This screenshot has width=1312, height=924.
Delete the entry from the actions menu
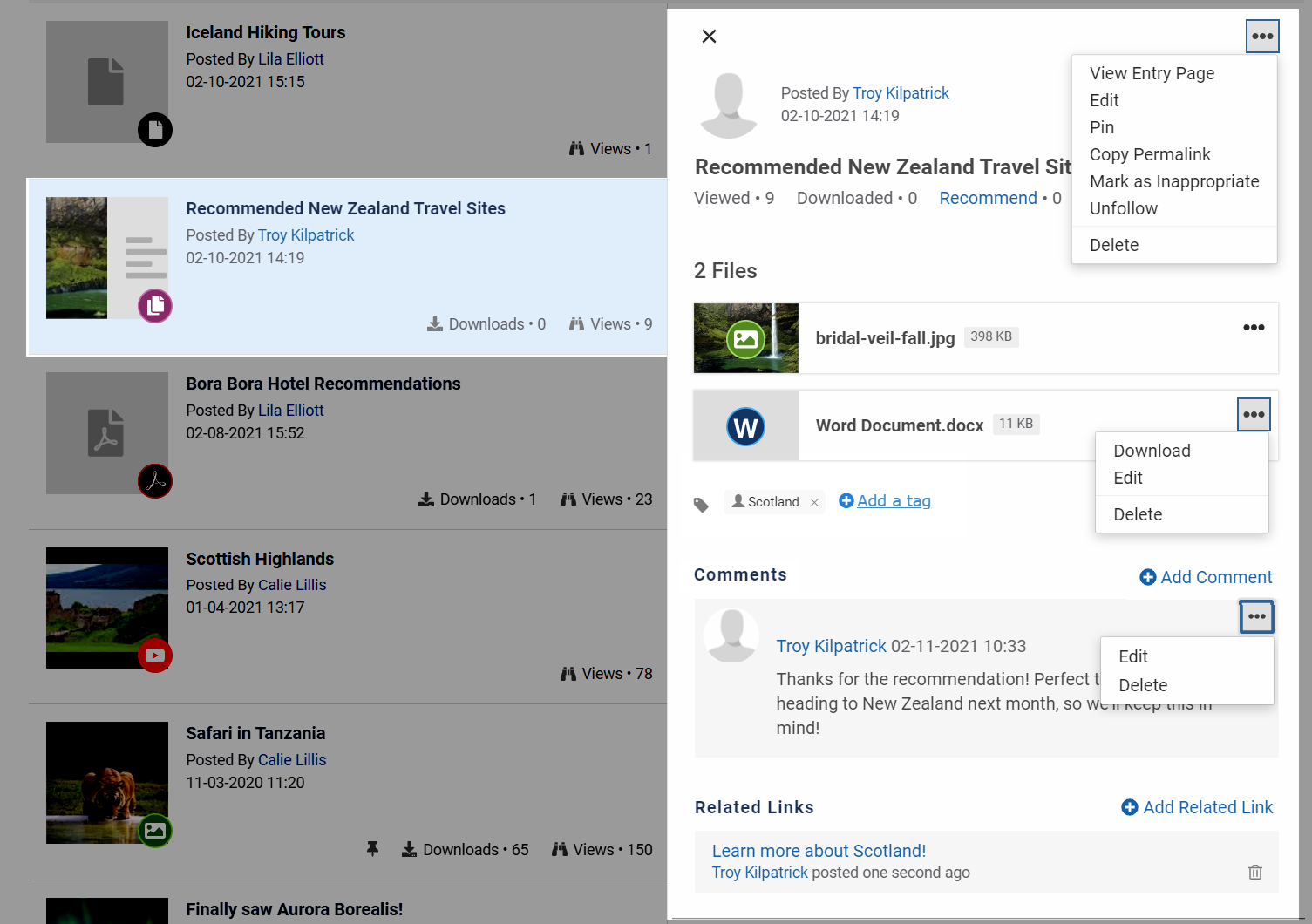point(1114,245)
